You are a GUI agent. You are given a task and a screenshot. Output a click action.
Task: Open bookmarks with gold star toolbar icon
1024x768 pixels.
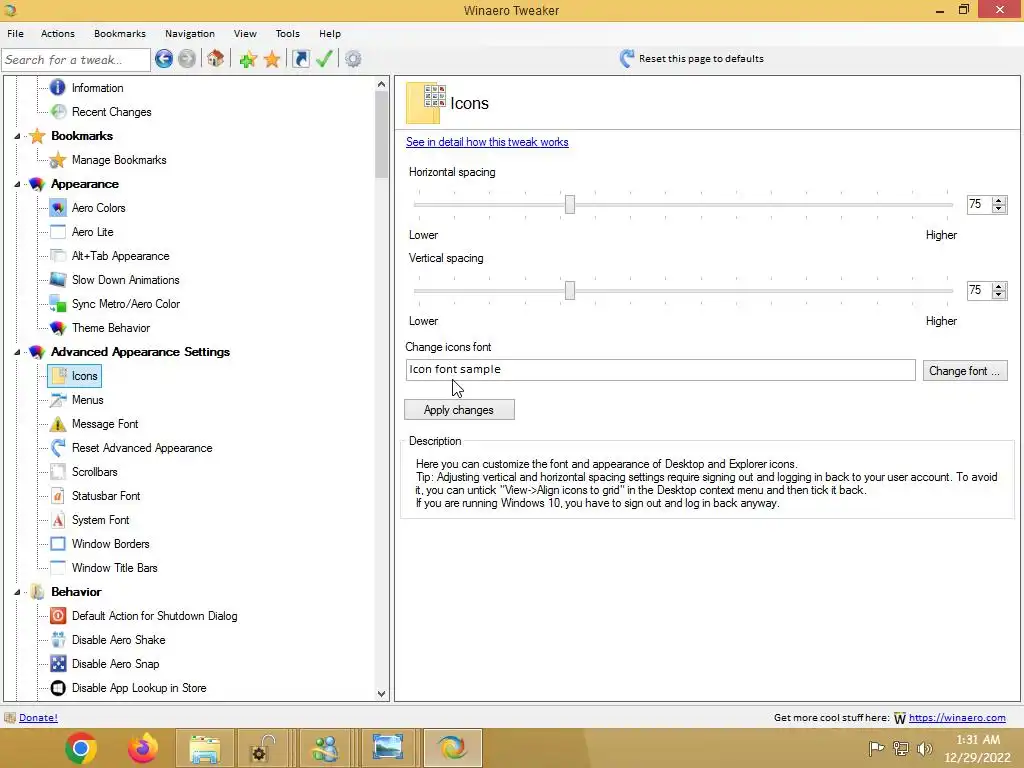click(272, 59)
